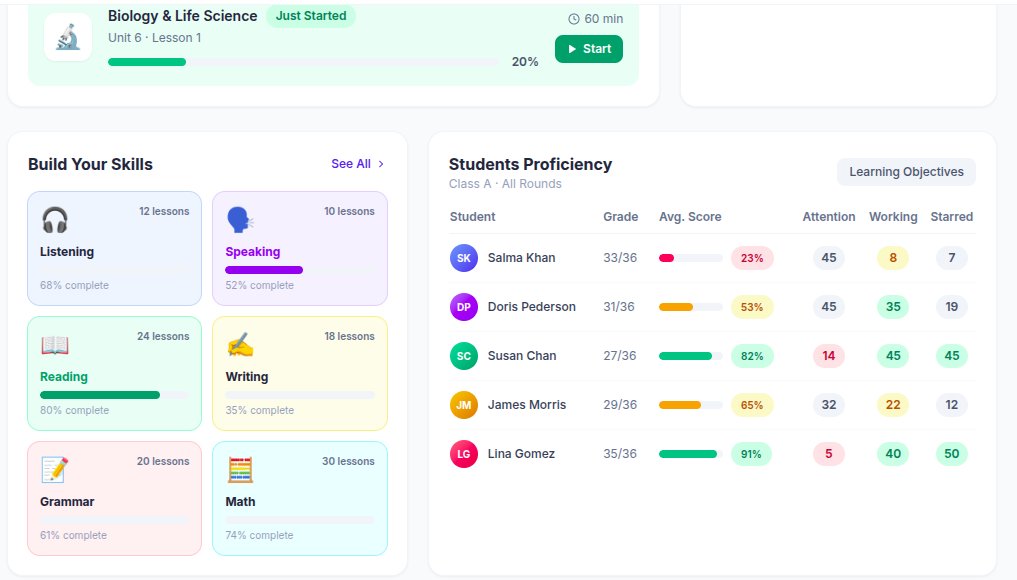The image size is (1017, 580).
Task: Click the SK avatar for Salma Khan
Action: tap(464, 258)
